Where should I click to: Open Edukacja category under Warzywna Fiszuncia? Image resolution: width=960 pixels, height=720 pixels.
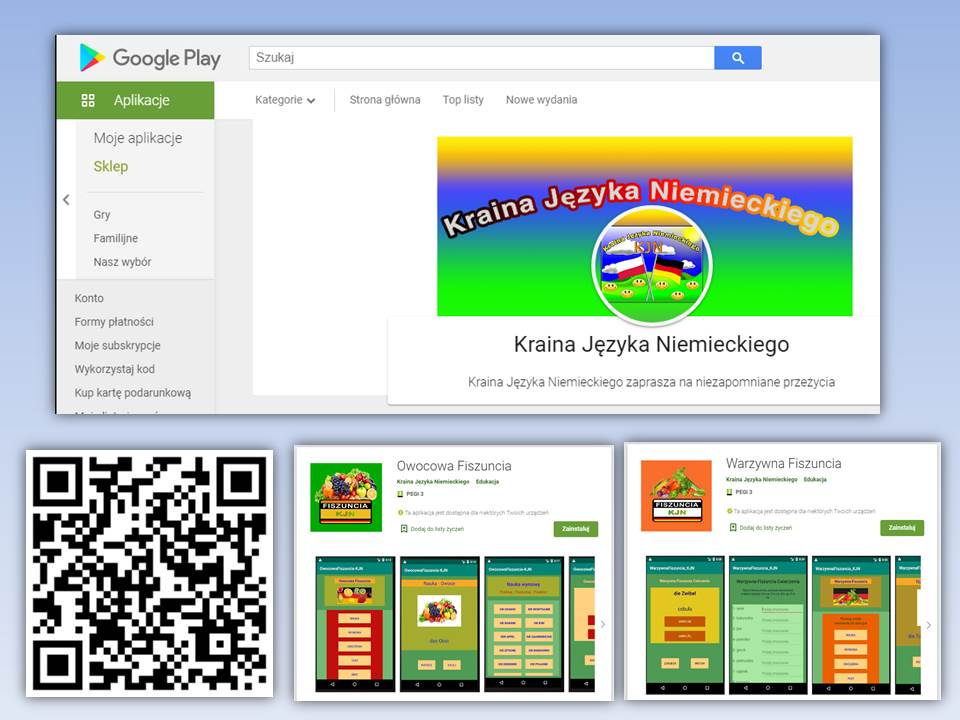coord(816,479)
